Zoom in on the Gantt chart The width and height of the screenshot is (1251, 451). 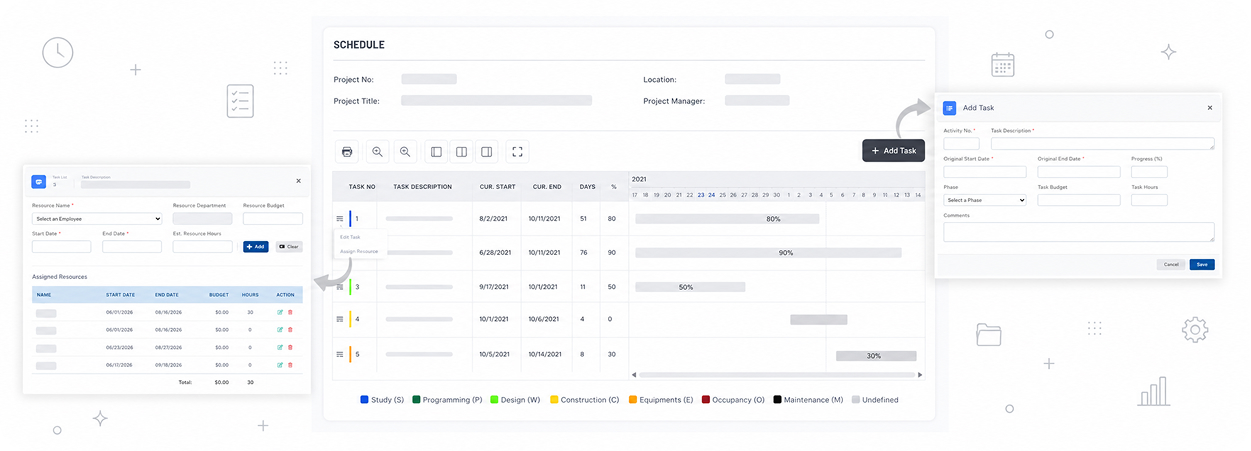(377, 152)
